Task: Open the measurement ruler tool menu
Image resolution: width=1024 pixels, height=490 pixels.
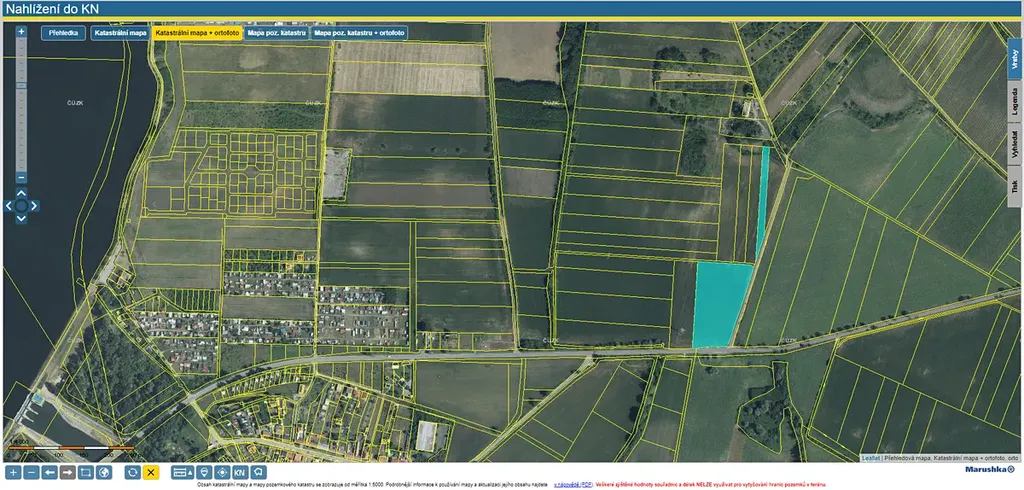Action: 182,472
